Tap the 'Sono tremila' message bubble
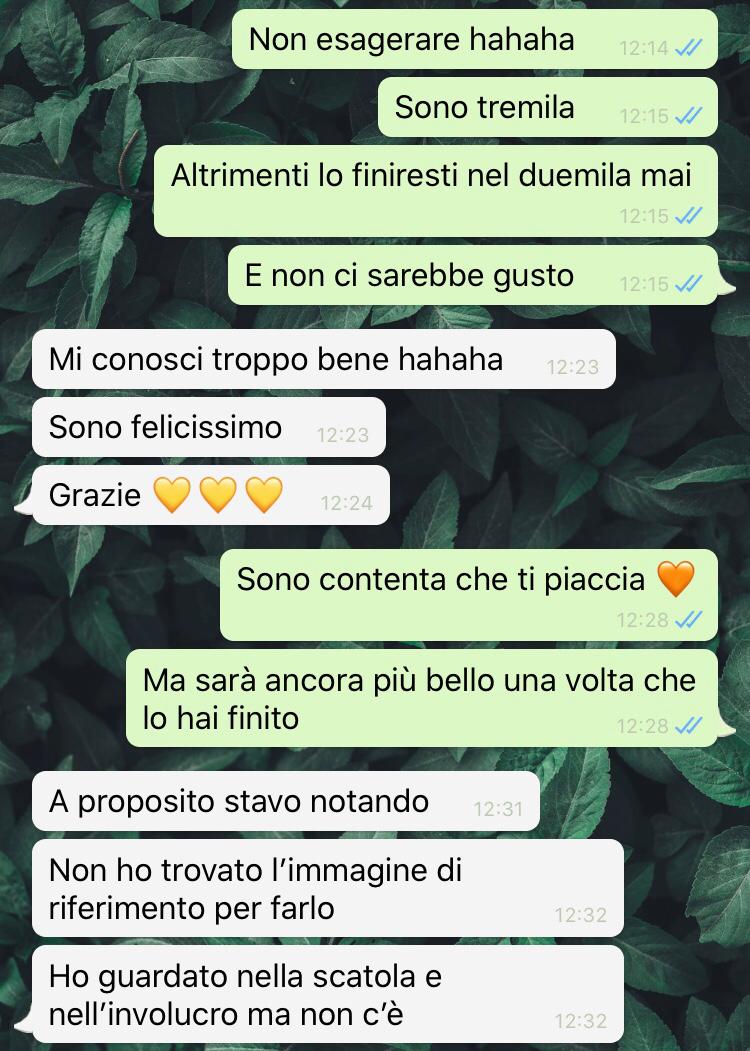This screenshot has width=750, height=1051. [x=548, y=107]
